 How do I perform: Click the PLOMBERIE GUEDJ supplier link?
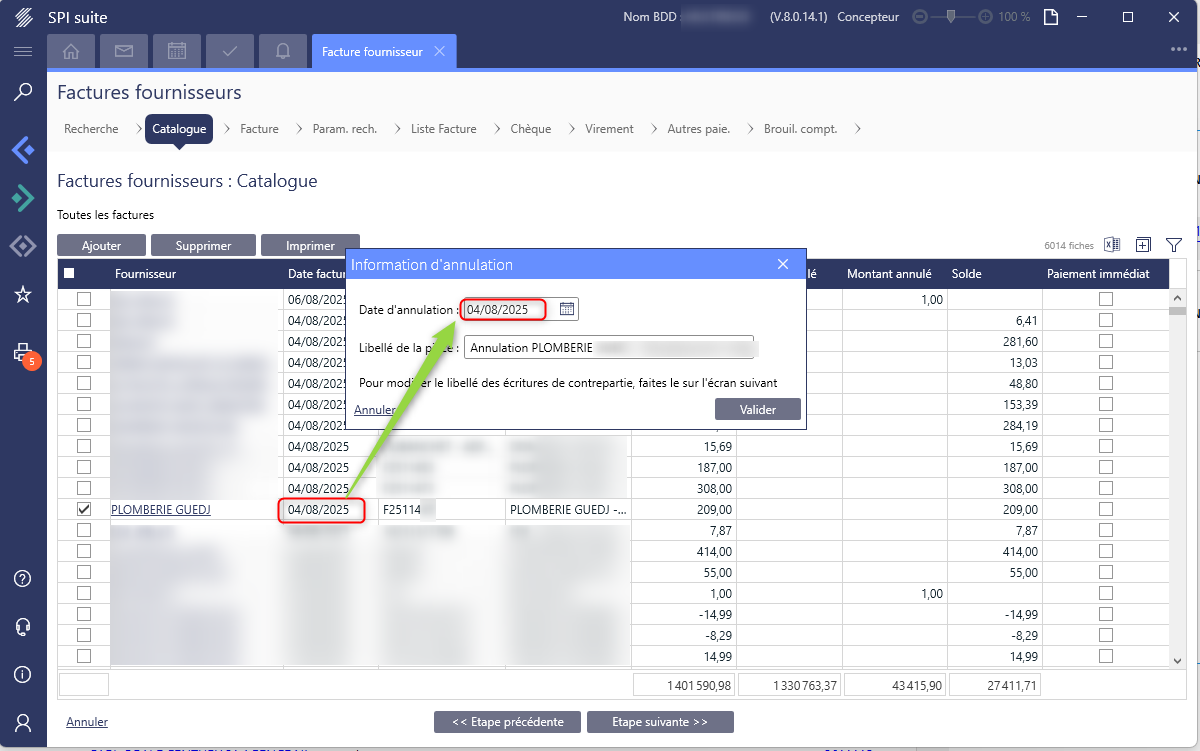coord(161,510)
